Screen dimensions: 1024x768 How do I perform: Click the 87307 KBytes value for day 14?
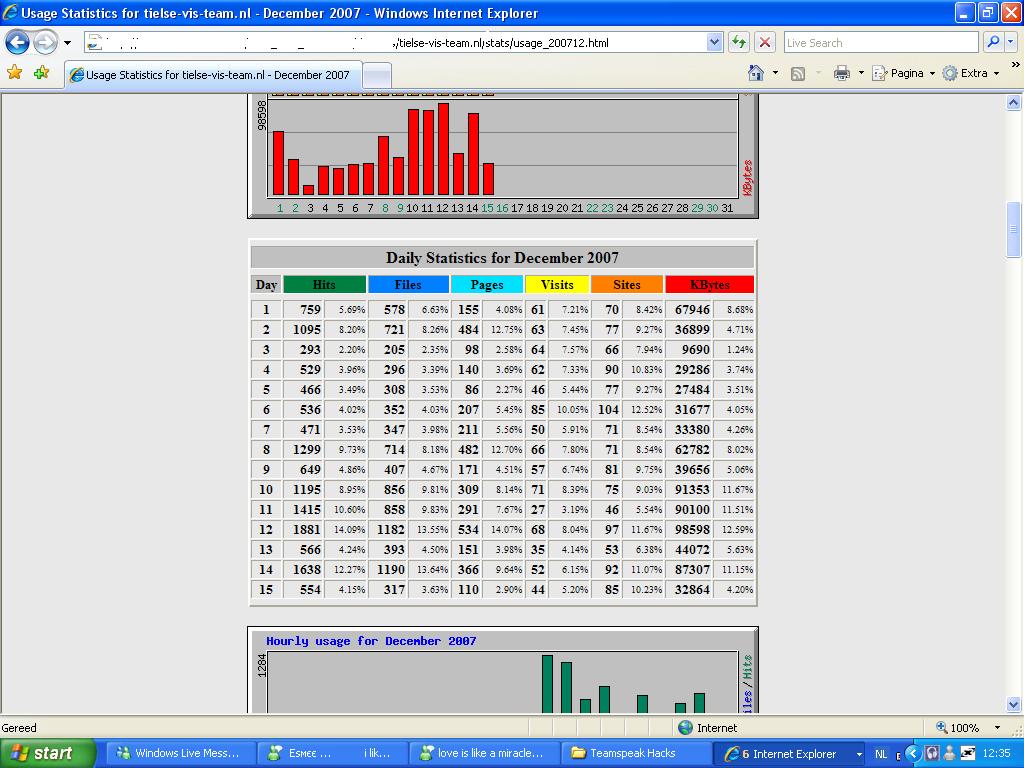coord(690,569)
